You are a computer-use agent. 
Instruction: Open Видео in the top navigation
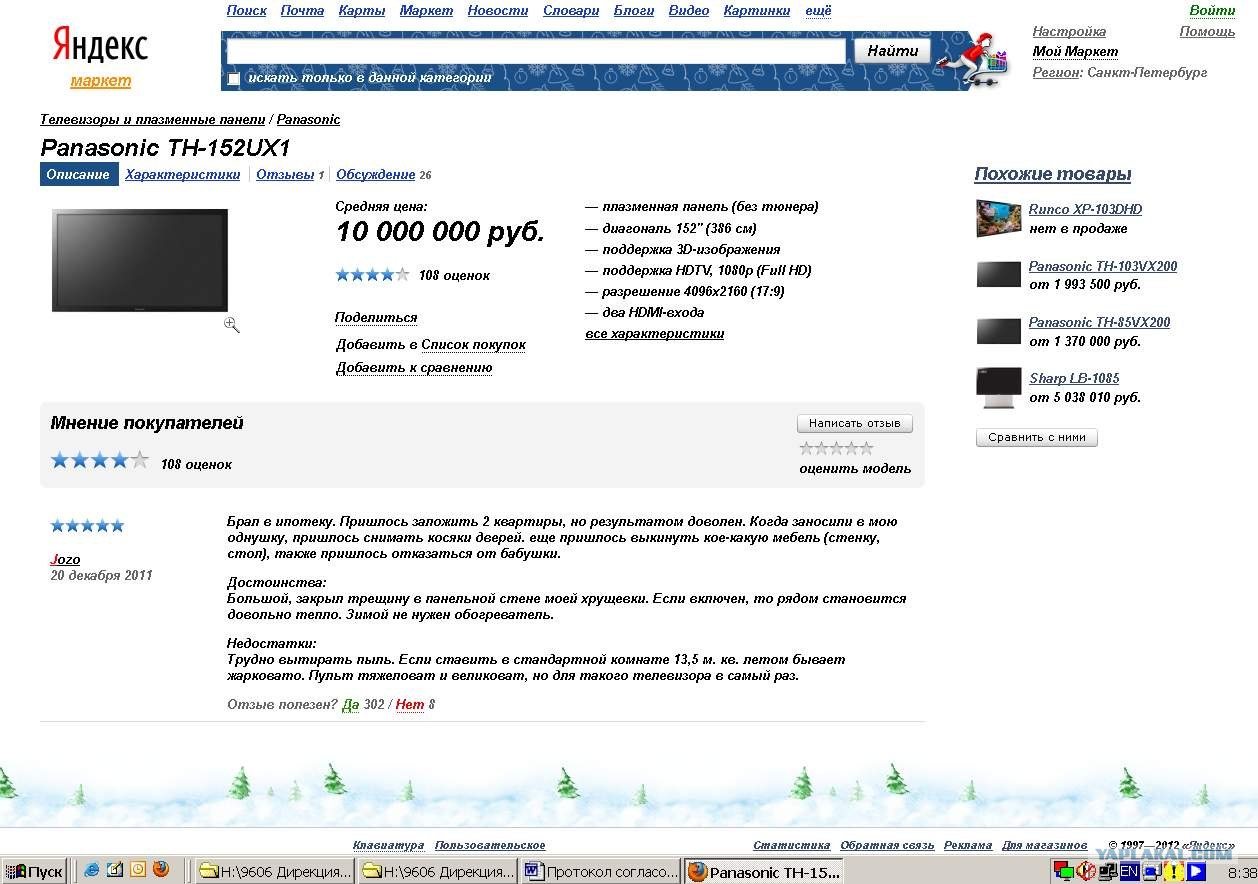click(689, 10)
